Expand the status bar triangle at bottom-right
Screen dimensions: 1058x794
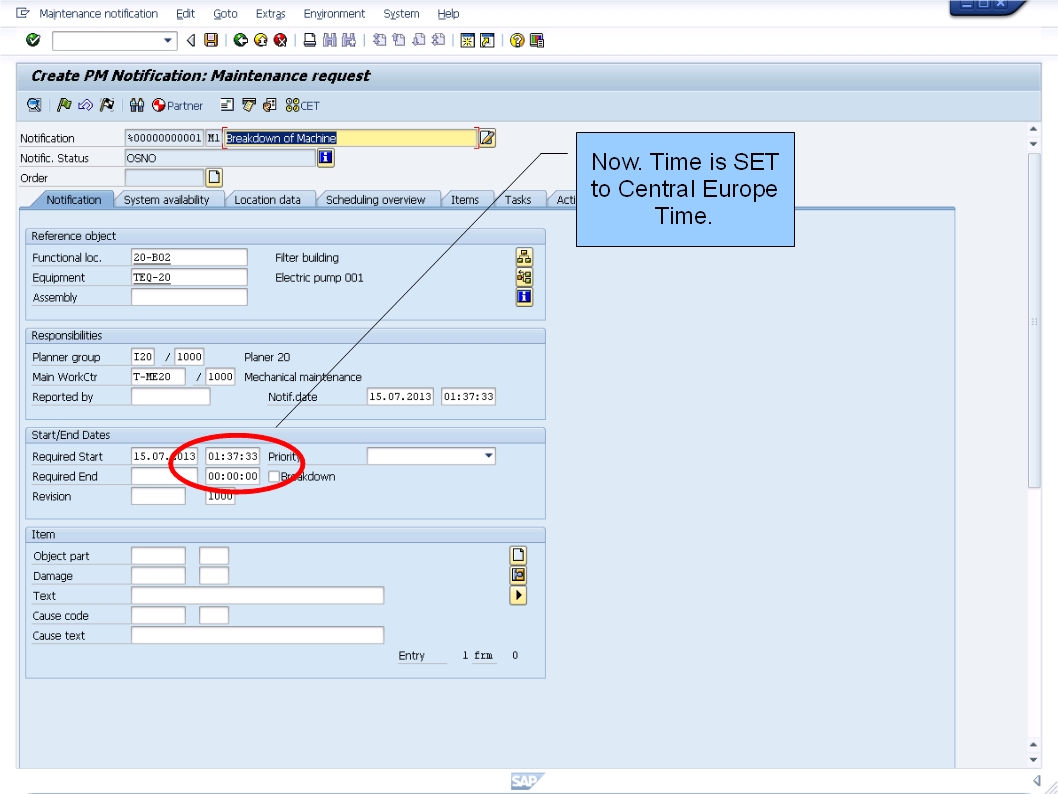point(1036,781)
